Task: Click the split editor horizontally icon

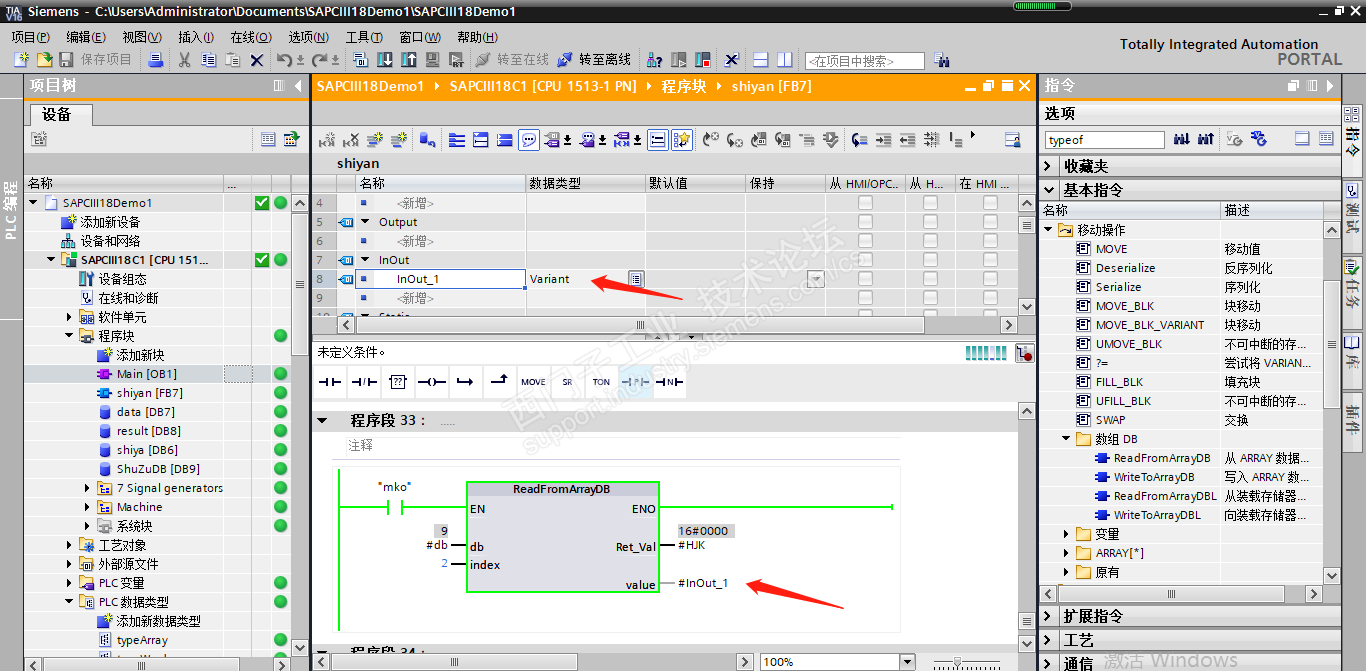Action: (x=761, y=60)
